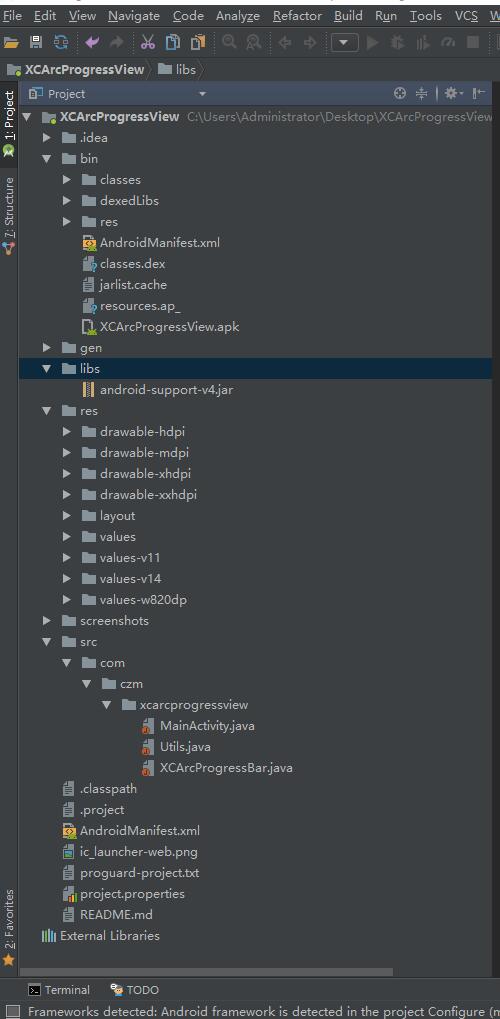Click the Copy toolbar icon

172,43
